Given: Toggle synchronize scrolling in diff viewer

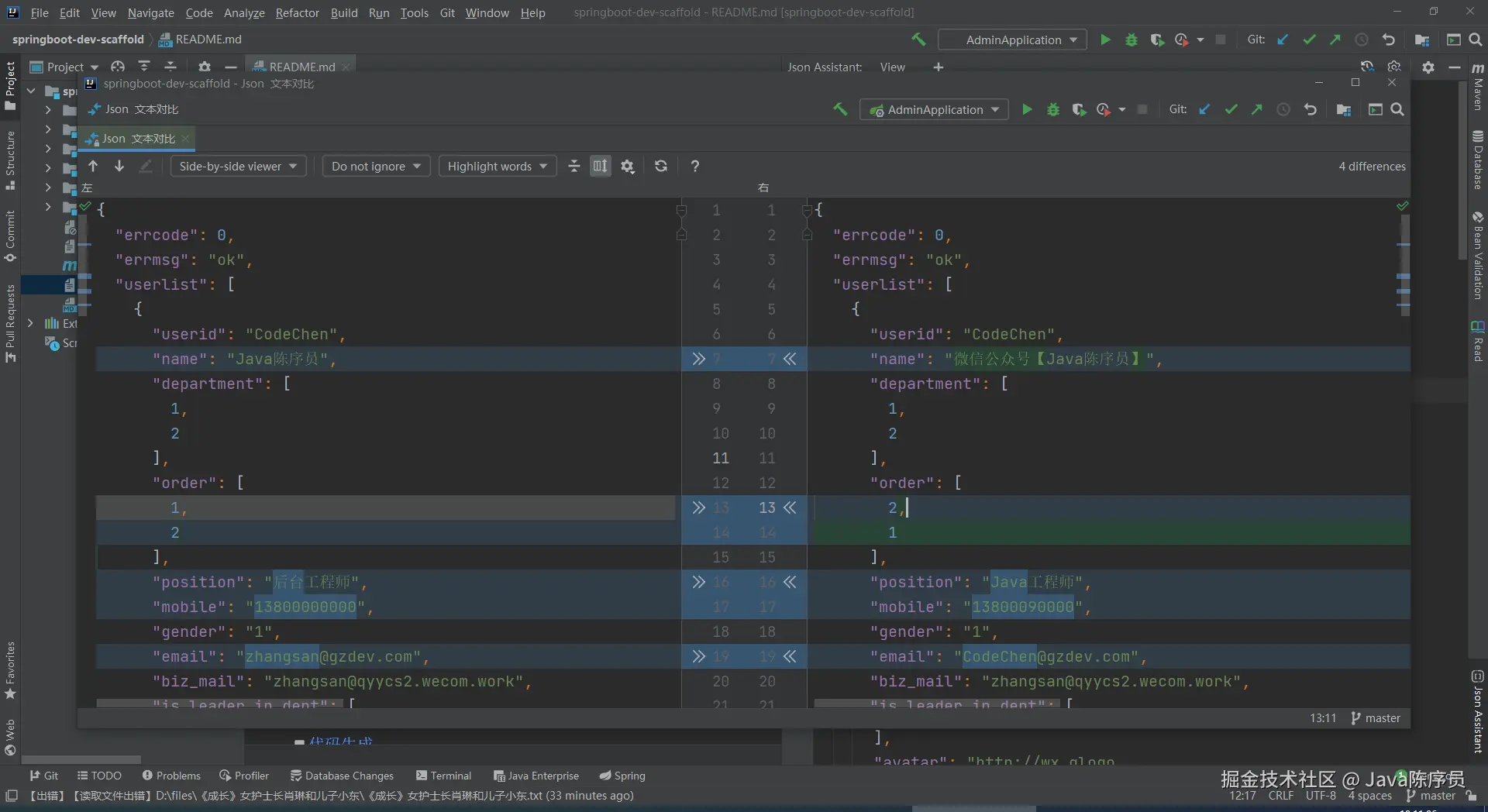Looking at the screenshot, I should tap(601, 166).
